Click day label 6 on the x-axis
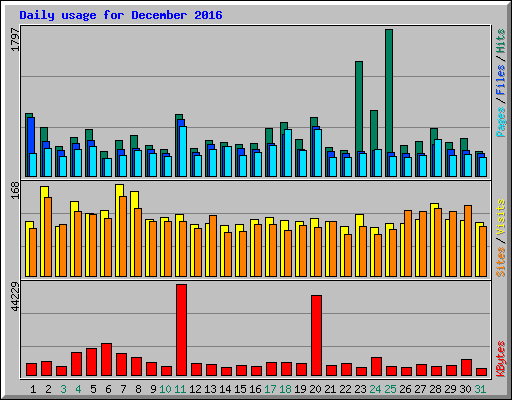This screenshot has width=512, height=400. click(x=108, y=389)
